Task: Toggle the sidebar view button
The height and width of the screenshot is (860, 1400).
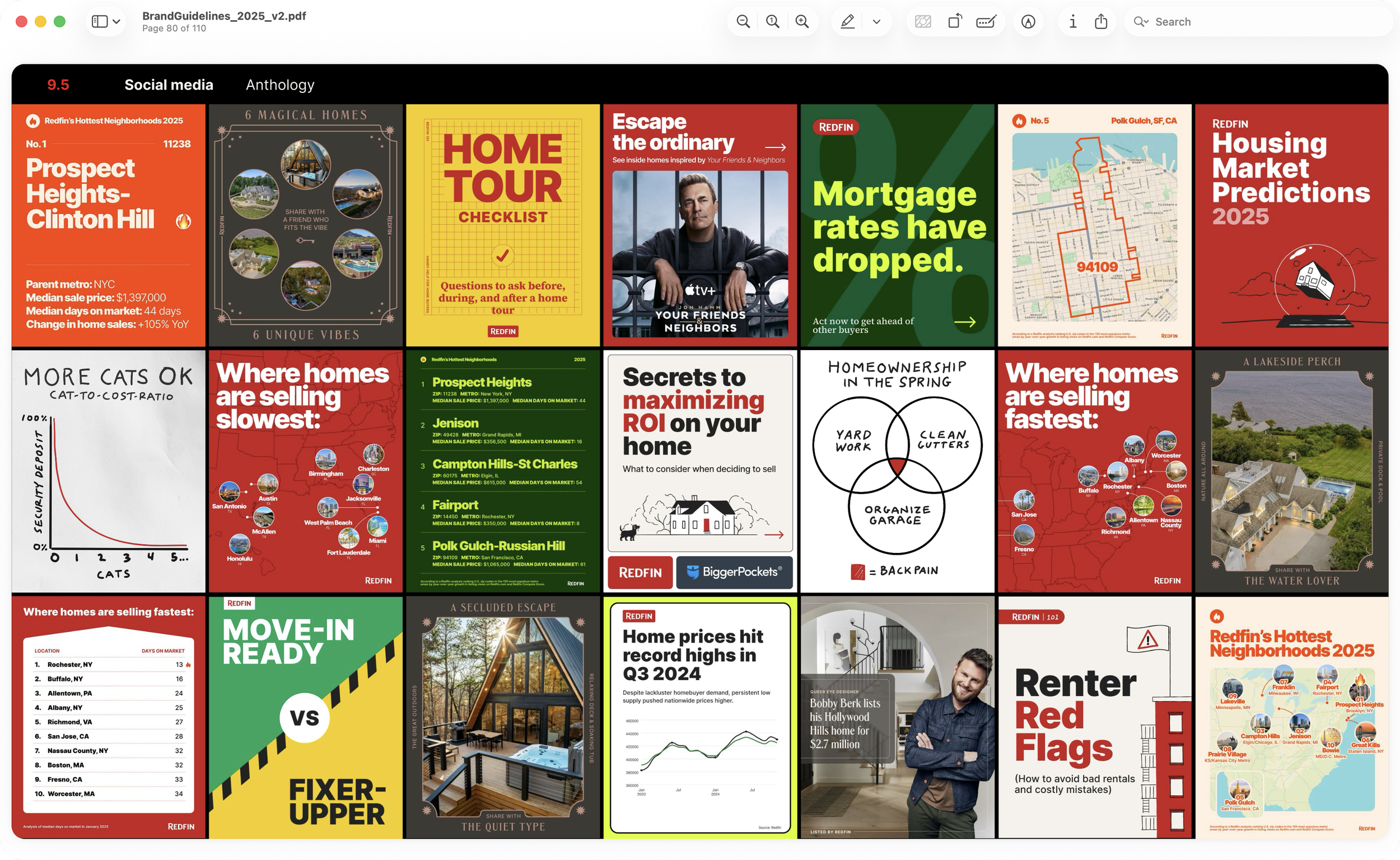Action: pyautogui.click(x=100, y=22)
